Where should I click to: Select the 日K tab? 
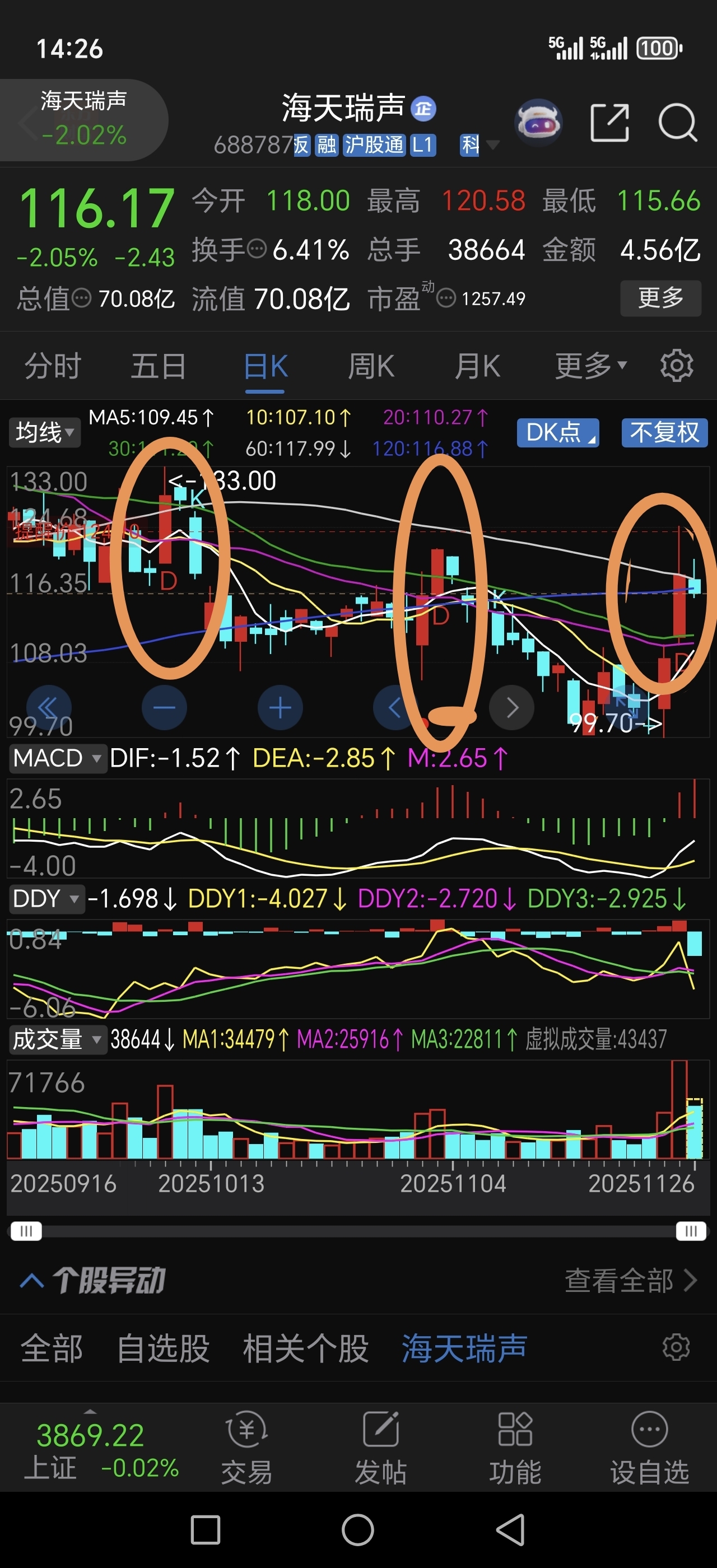tap(266, 366)
